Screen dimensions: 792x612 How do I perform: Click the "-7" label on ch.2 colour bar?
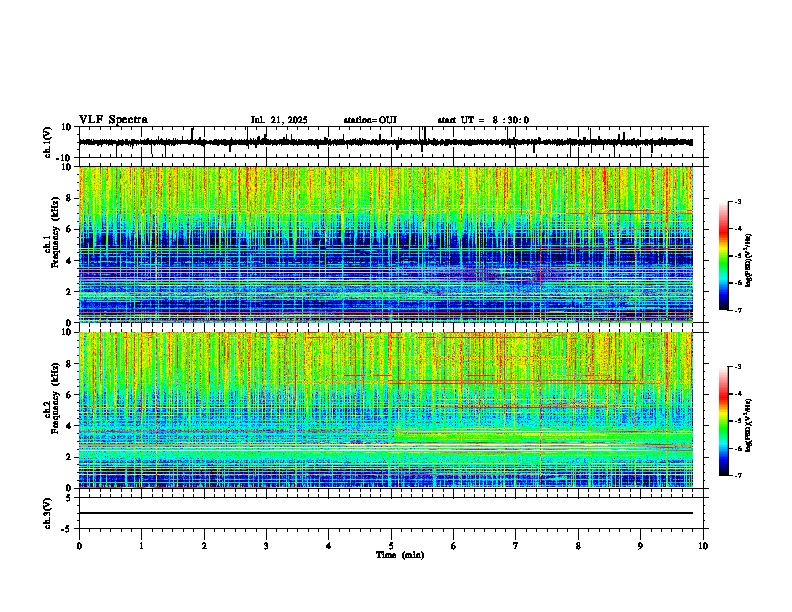point(737,475)
